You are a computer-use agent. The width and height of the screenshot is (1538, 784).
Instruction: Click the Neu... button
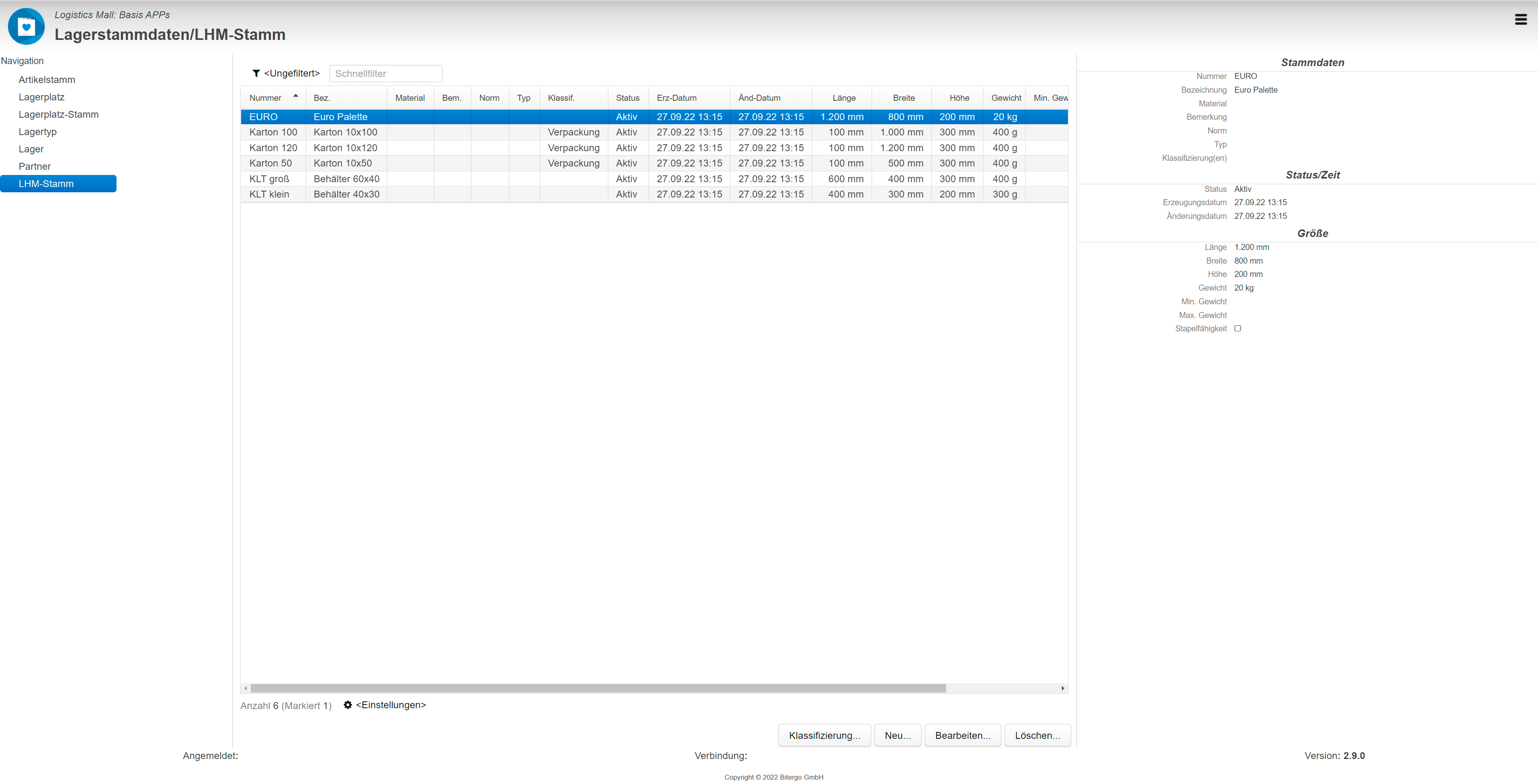click(897, 735)
